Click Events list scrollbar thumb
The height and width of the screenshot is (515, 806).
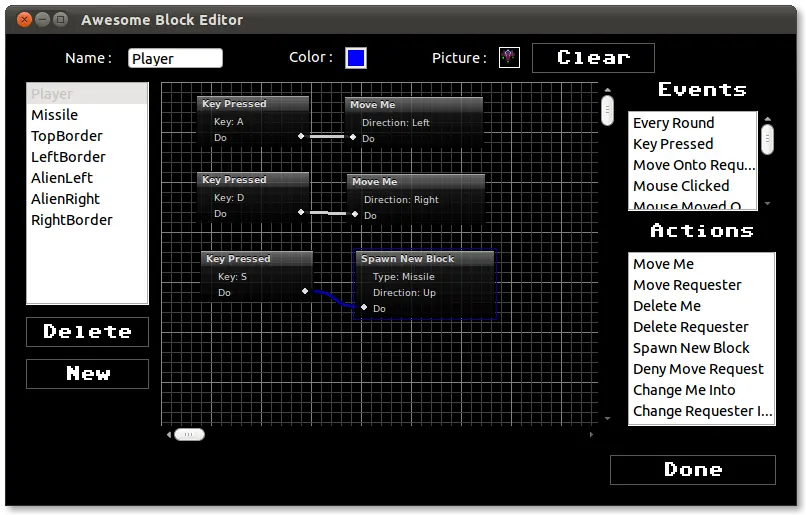point(767,138)
